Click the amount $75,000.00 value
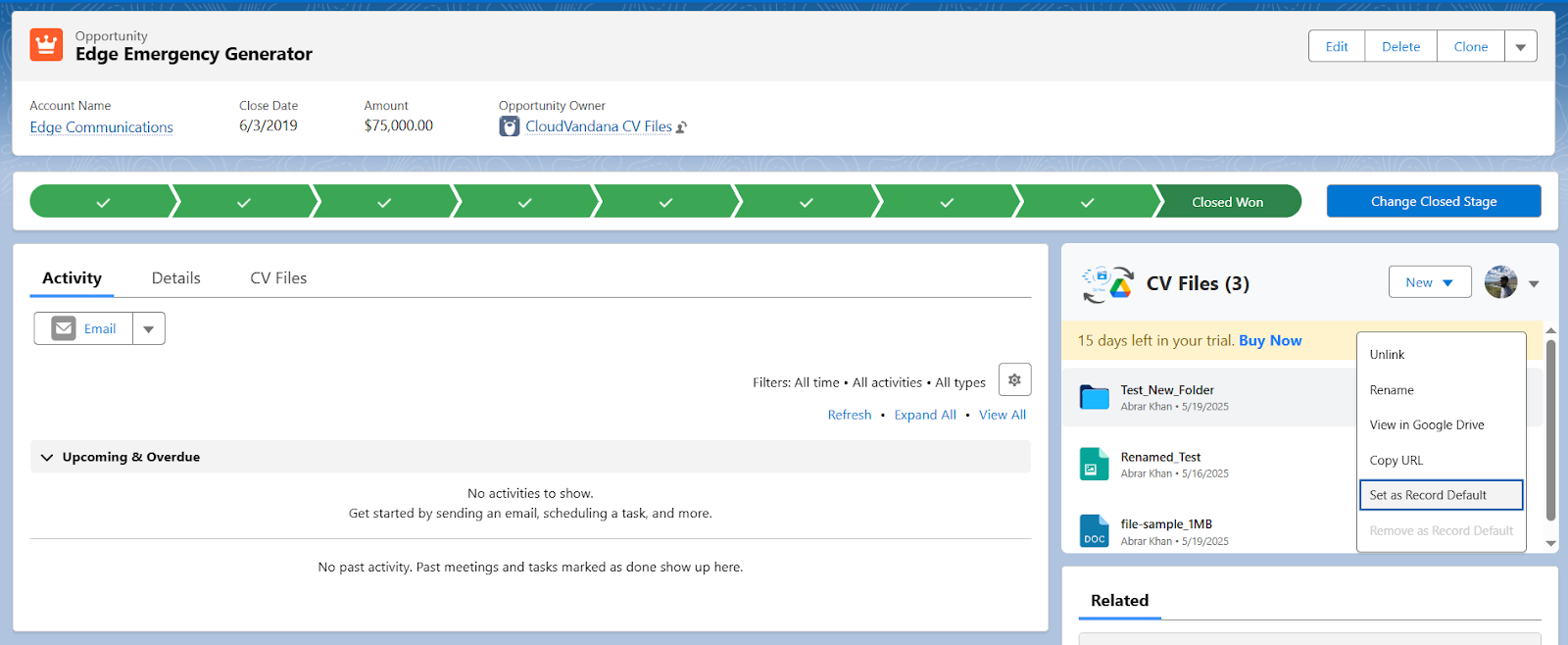1568x645 pixels. (398, 125)
